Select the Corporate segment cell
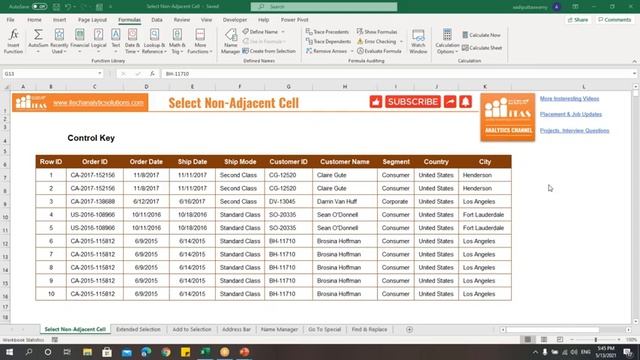 pyautogui.click(x=396, y=202)
